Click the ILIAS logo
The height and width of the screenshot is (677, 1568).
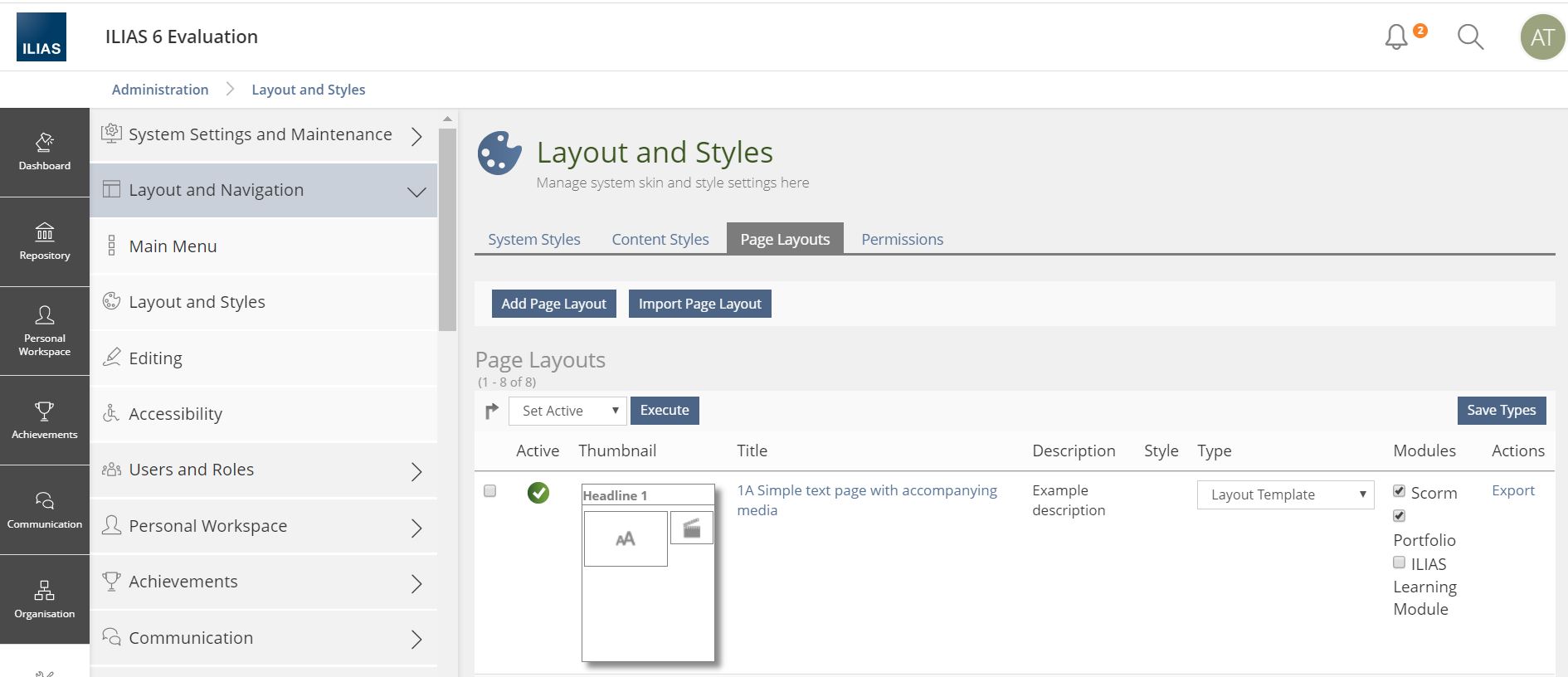[41, 37]
